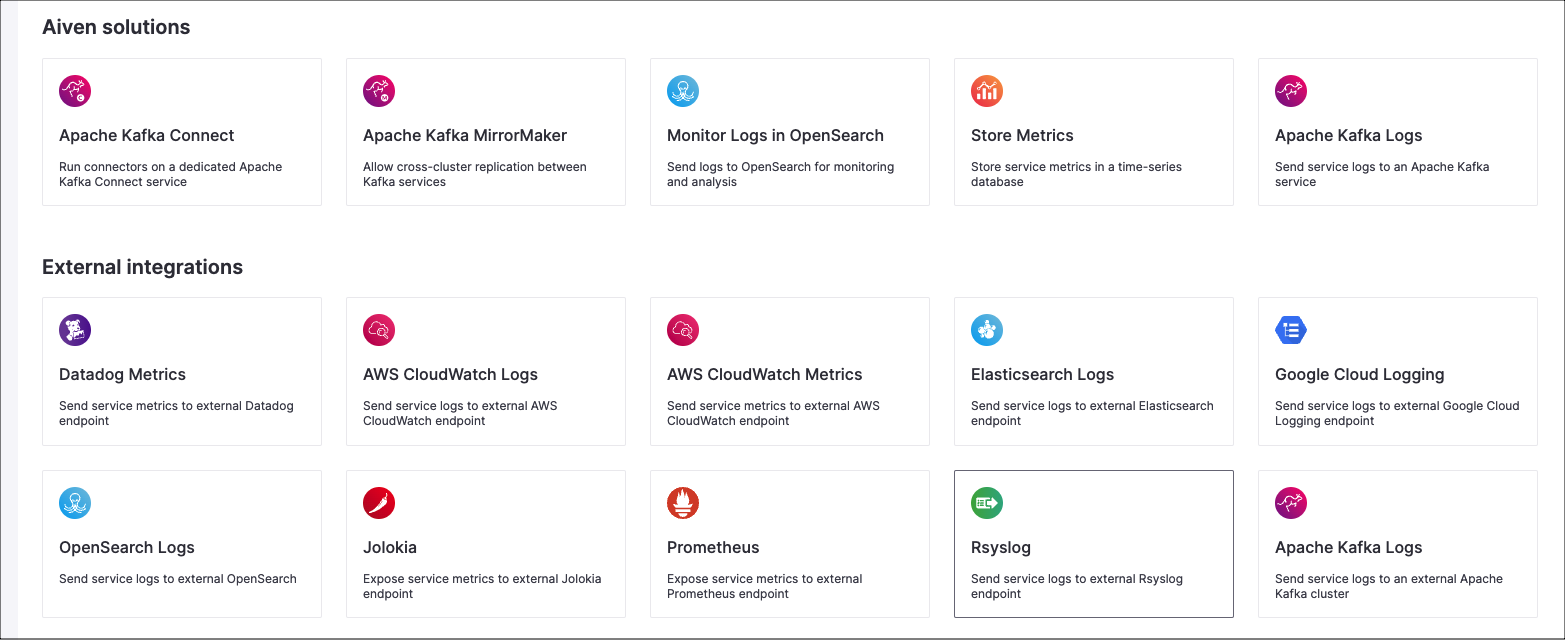The image size is (1565, 640).
Task: Click the Elasticsearch Logs title link
Action: point(1042,374)
